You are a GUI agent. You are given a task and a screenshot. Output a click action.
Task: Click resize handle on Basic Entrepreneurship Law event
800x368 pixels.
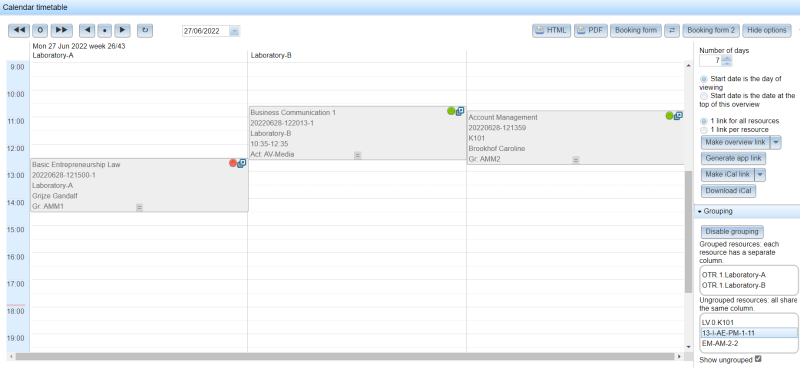coord(139,207)
